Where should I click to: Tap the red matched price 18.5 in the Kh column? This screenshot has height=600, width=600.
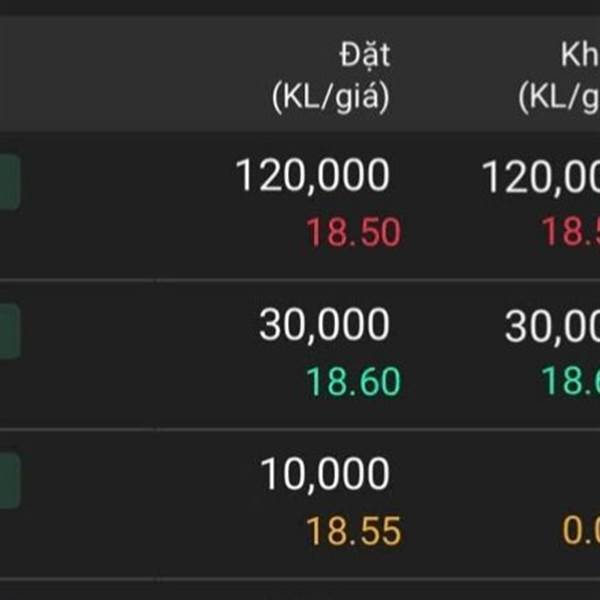coord(571,231)
